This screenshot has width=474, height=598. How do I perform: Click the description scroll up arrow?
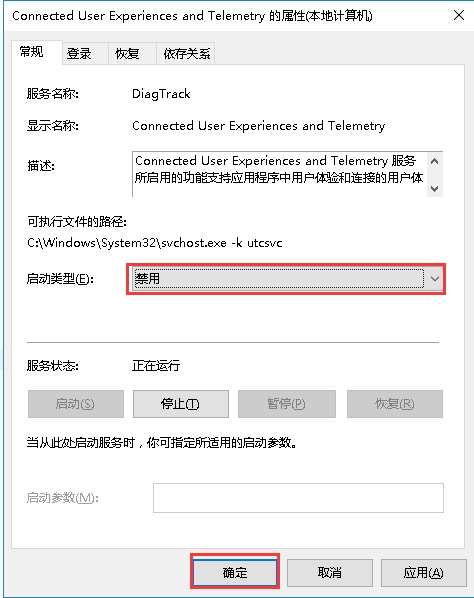click(x=434, y=161)
